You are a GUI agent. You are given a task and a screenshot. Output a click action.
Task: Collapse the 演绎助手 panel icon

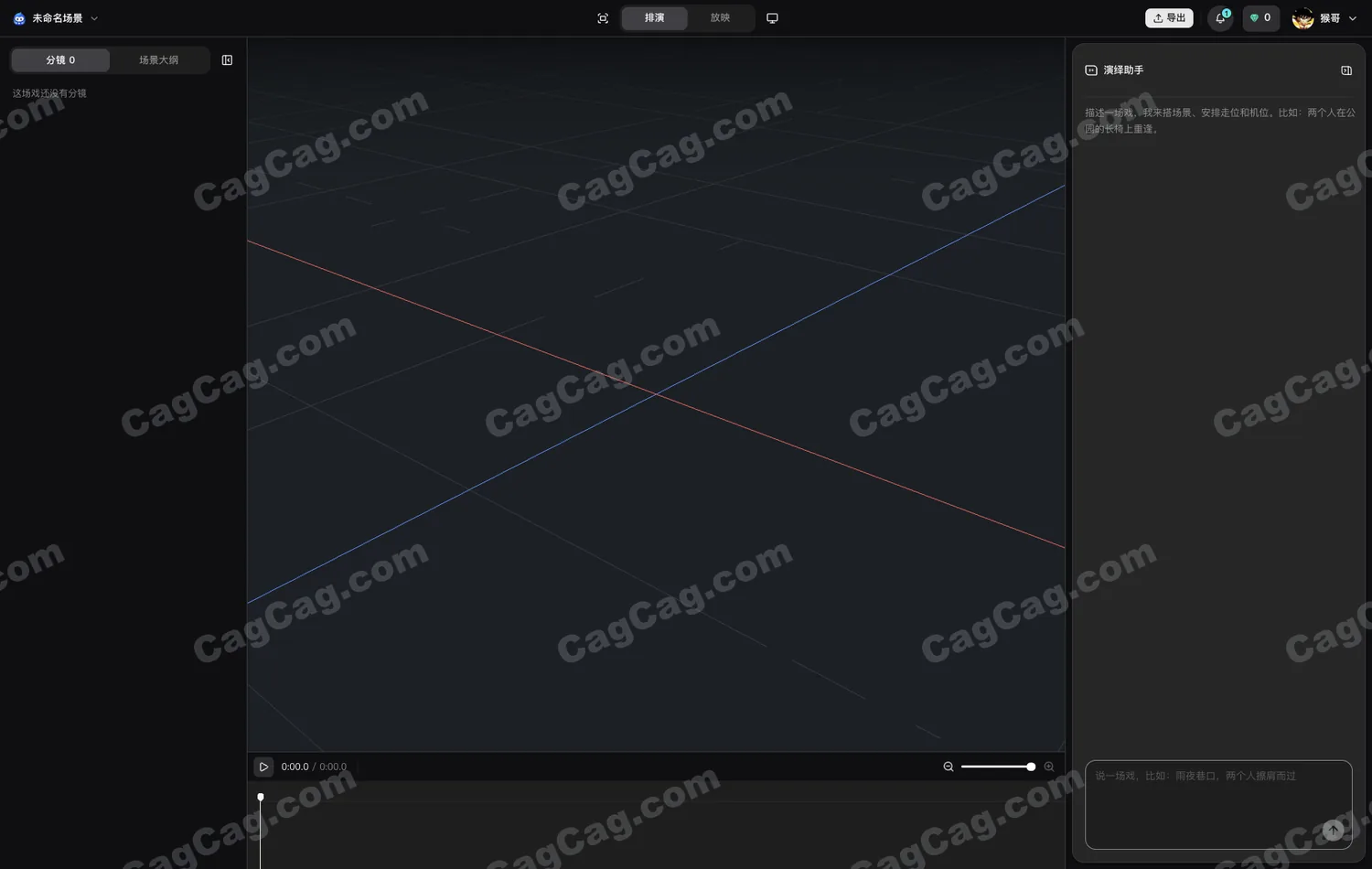1346,70
